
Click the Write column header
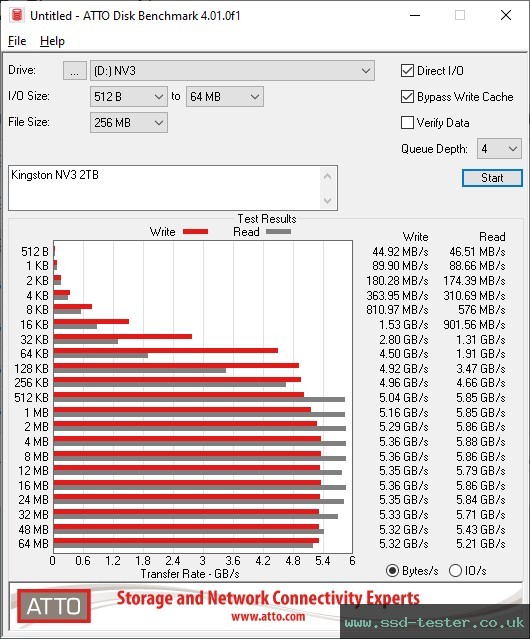[416, 237]
